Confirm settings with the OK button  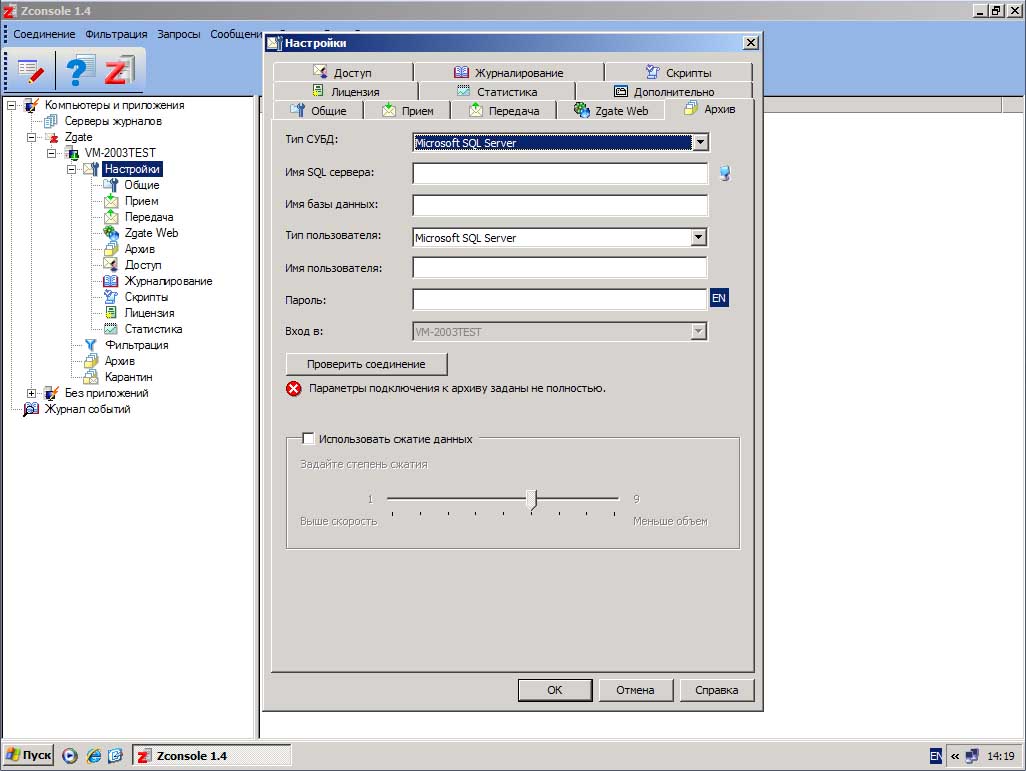tap(555, 690)
